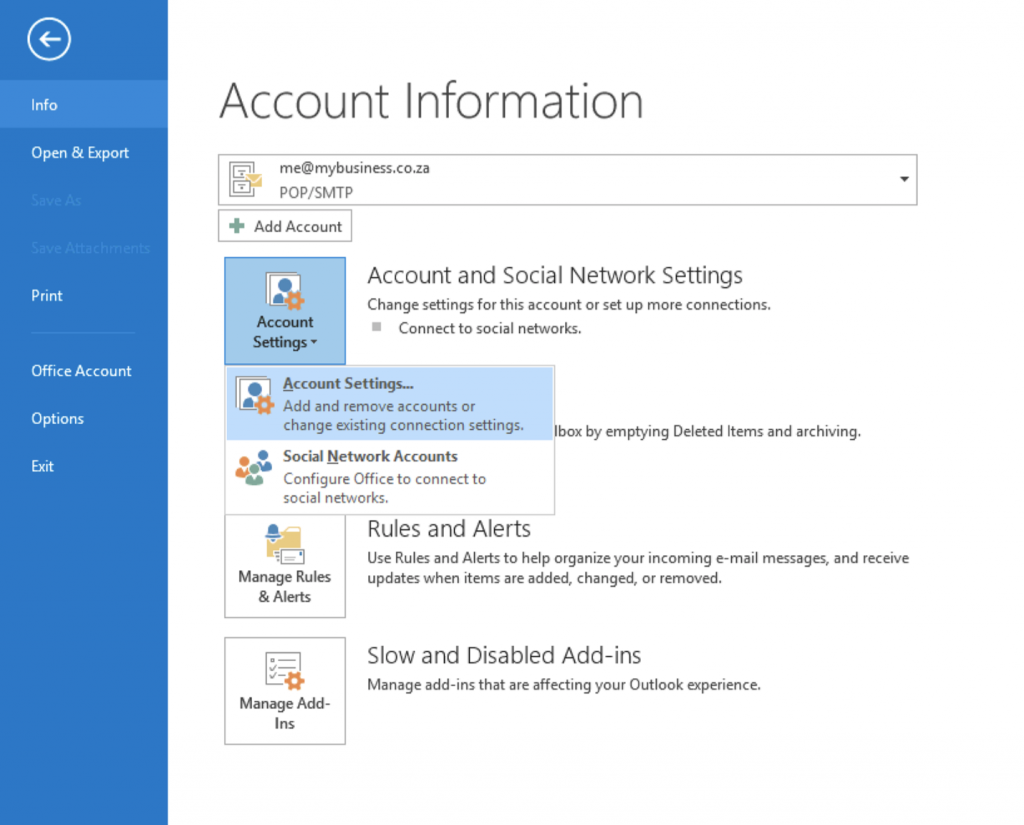Image resolution: width=1024 pixels, height=825 pixels.
Task: Select Social Network Accounts from the menu
Action: tap(370, 456)
